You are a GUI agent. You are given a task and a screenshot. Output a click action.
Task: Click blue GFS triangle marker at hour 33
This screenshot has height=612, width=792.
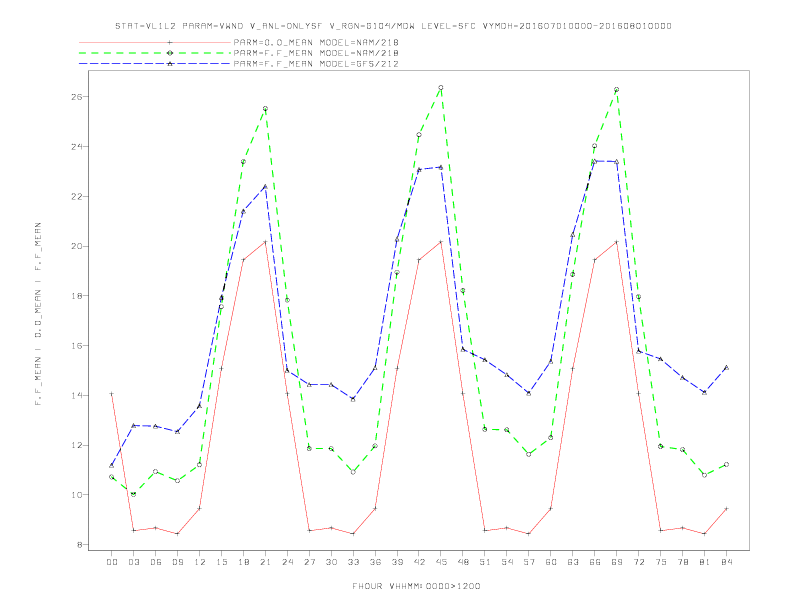point(353,399)
